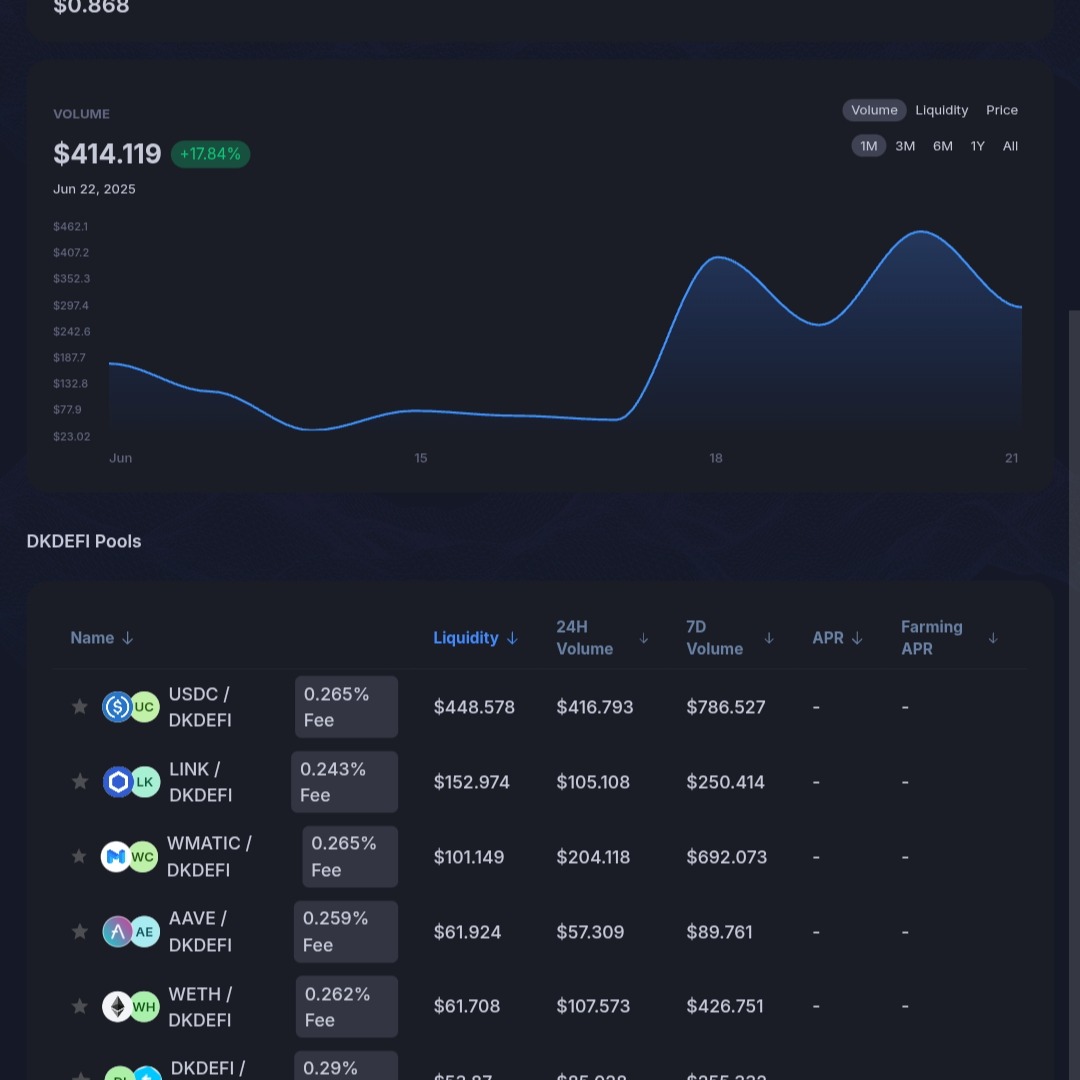Screen dimensions: 1080x1080
Task: Click the 0.262% Fee badge
Action: pos(346,1006)
